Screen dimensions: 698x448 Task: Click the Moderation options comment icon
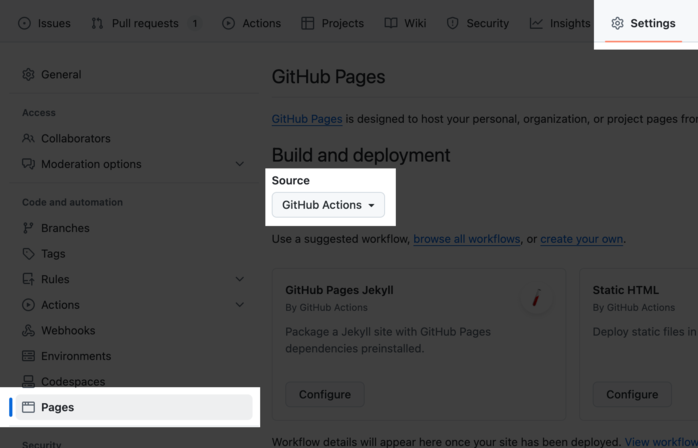point(28,164)
